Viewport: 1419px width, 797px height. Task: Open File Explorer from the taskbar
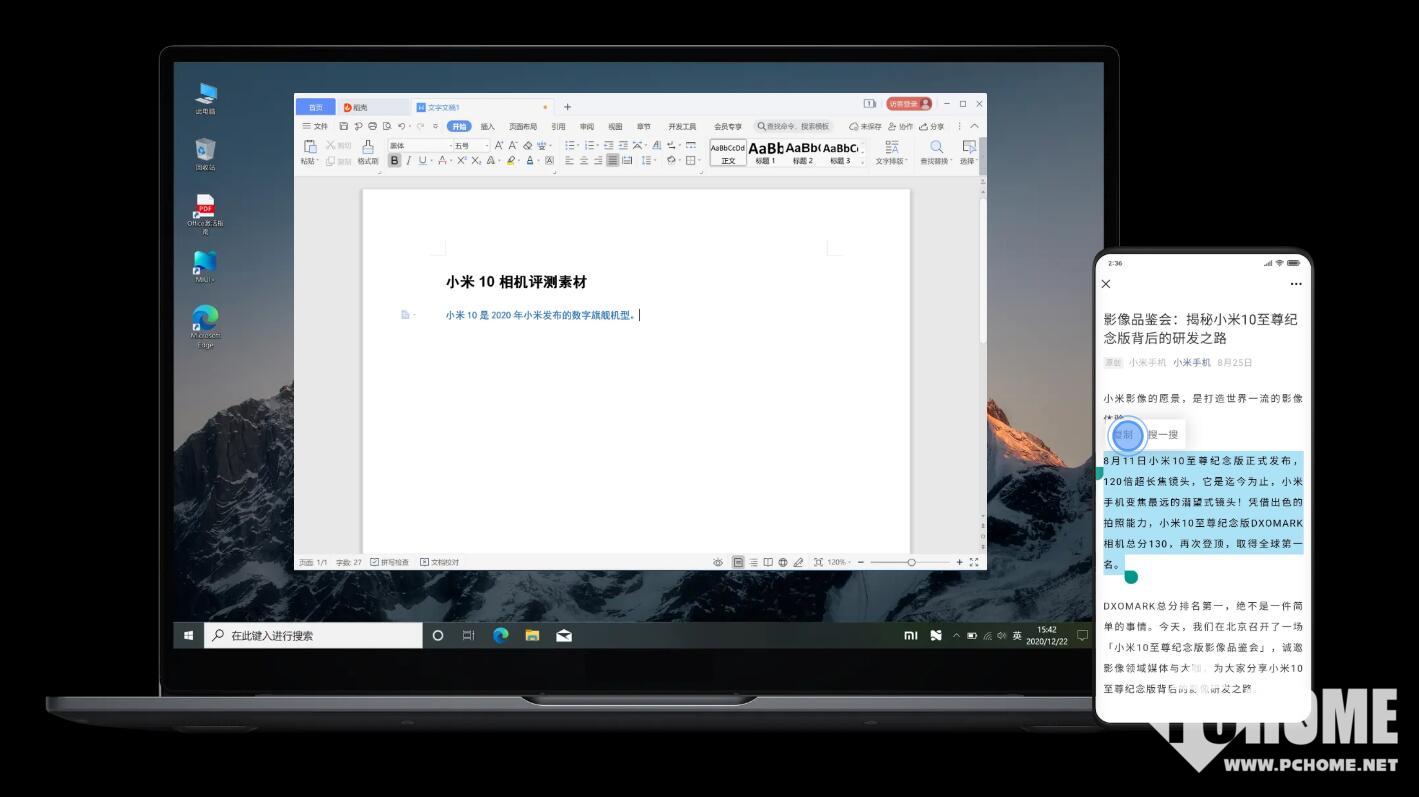tap(532, 635)
